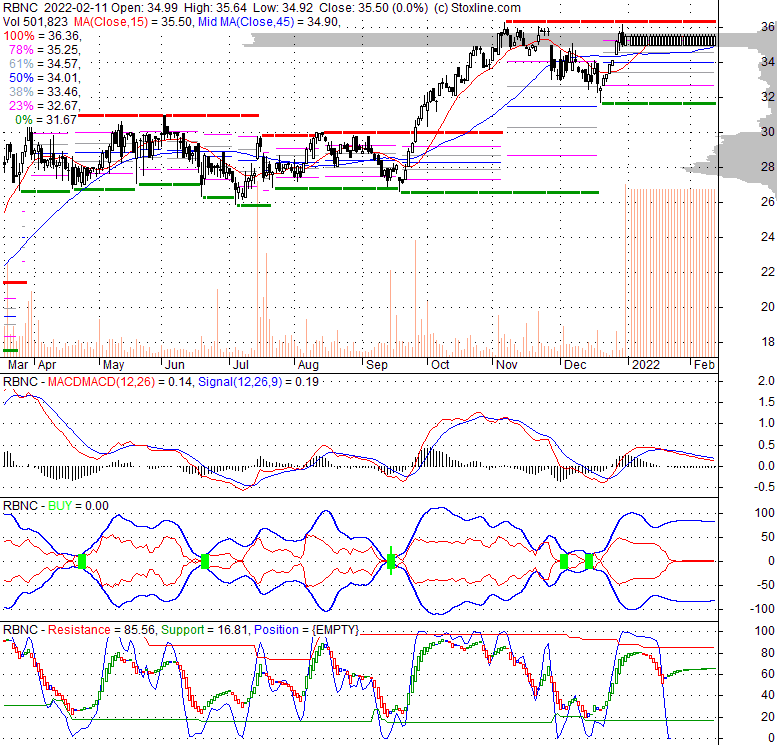Select the 50% = 34.01 Fibonacci level
778x746 pixels.
(x=45, y=78)
